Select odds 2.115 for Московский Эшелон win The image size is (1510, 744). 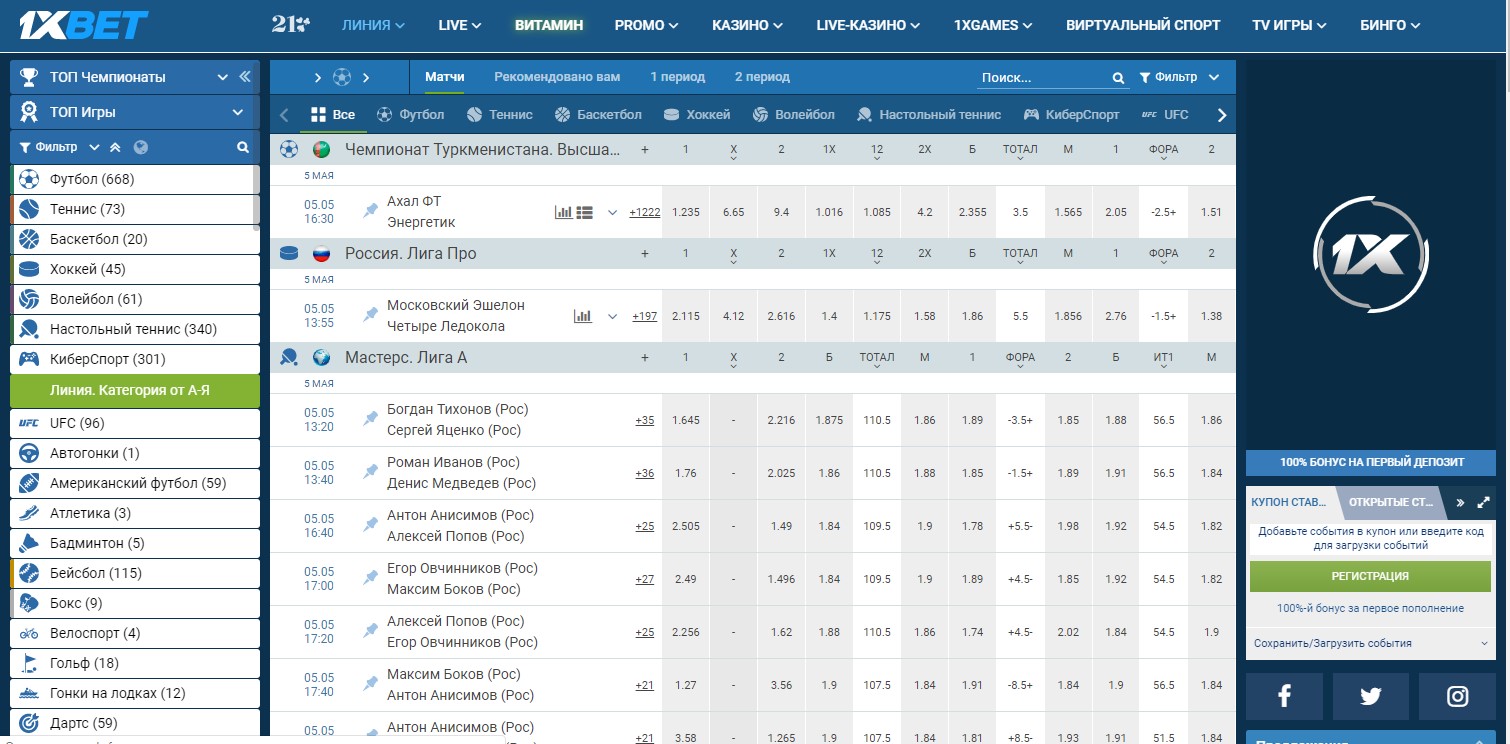[686, 316]
